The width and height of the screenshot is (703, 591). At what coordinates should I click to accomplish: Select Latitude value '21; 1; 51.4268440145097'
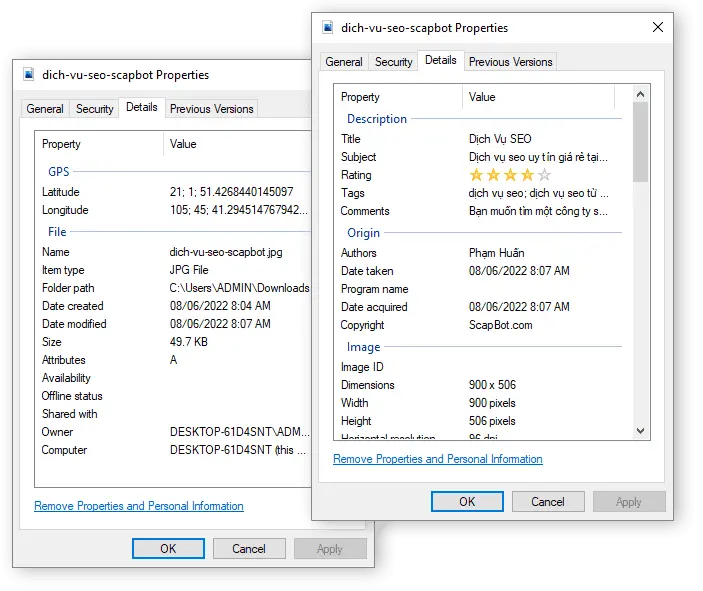point(231,192)
